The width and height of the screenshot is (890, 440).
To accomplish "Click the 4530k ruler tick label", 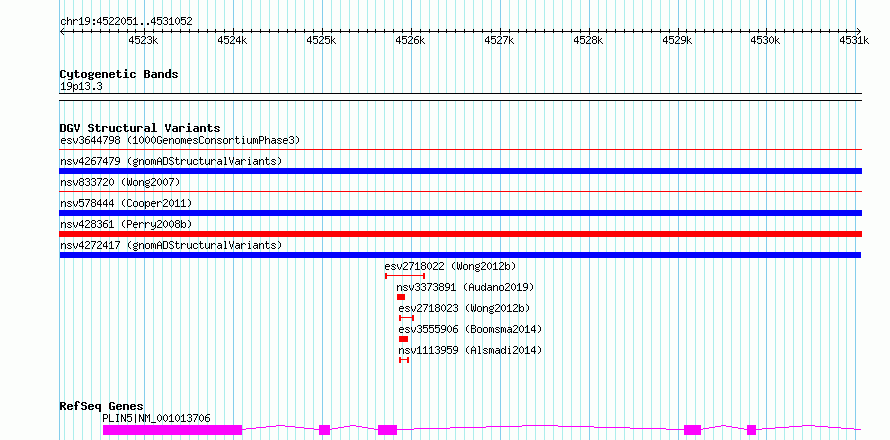I will pyautogui.click(x=766, y=40).
